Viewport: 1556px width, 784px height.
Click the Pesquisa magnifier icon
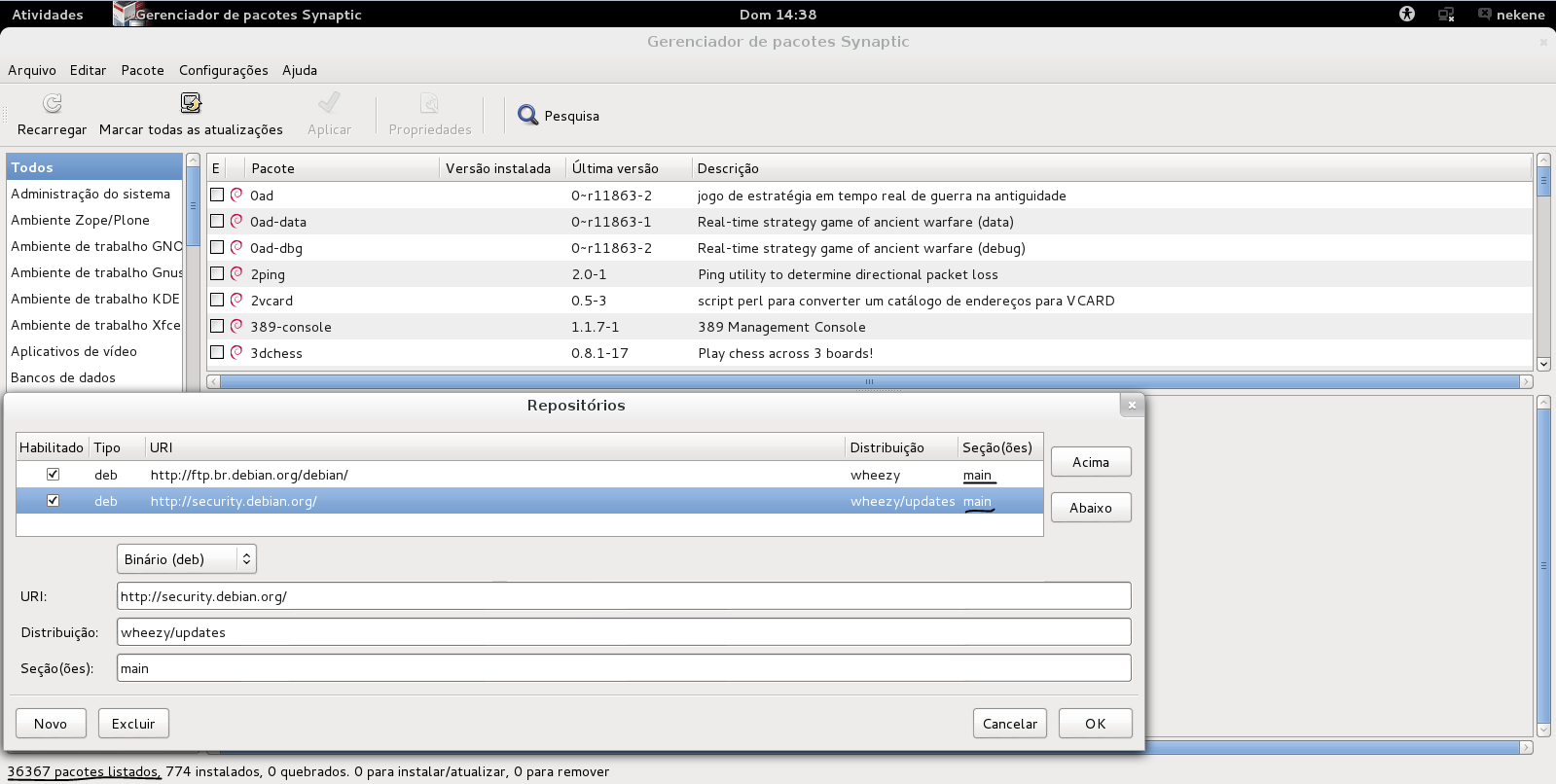(527, 116)
